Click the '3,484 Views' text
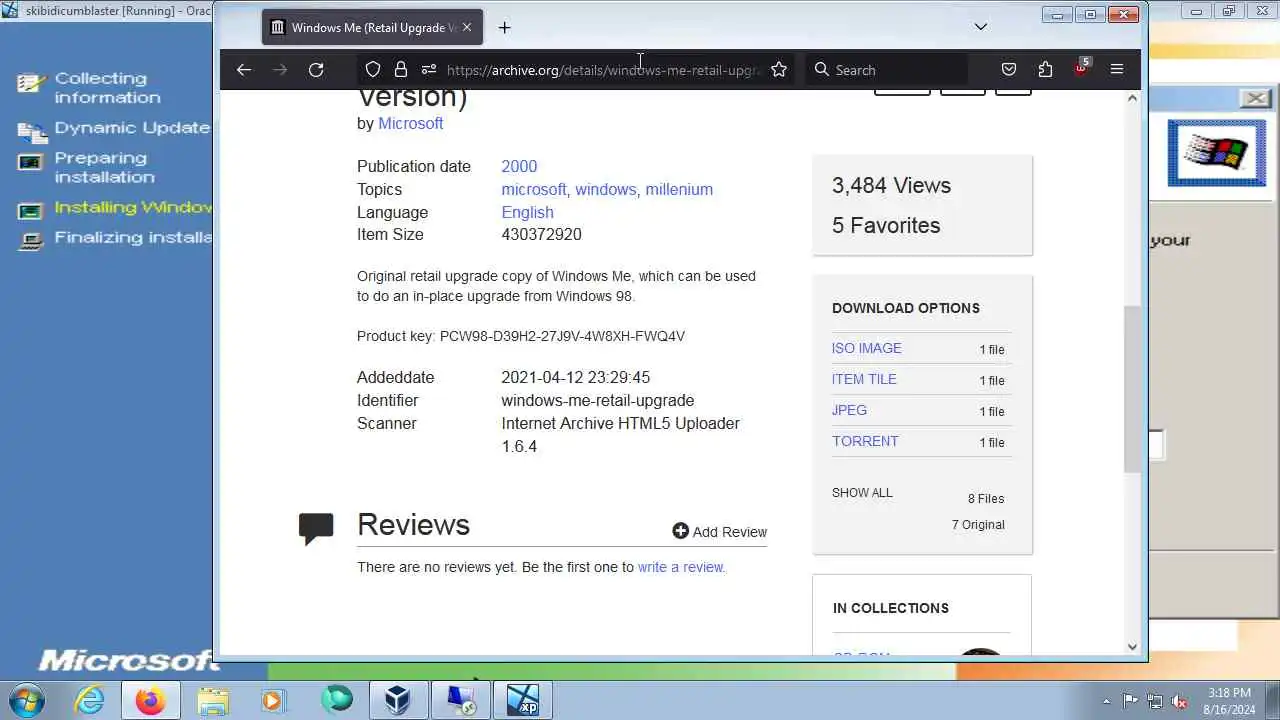The width and height of the screenshot is (1280, 720). point(891,185)
